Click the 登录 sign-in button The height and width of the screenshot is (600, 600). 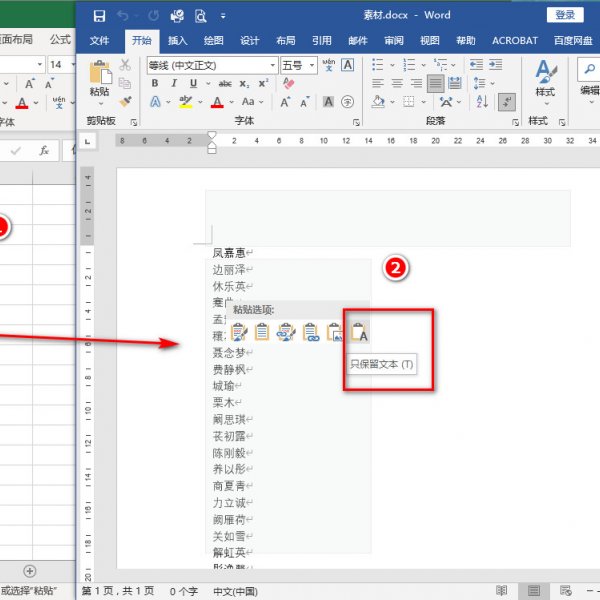click(x=565, y=15)
